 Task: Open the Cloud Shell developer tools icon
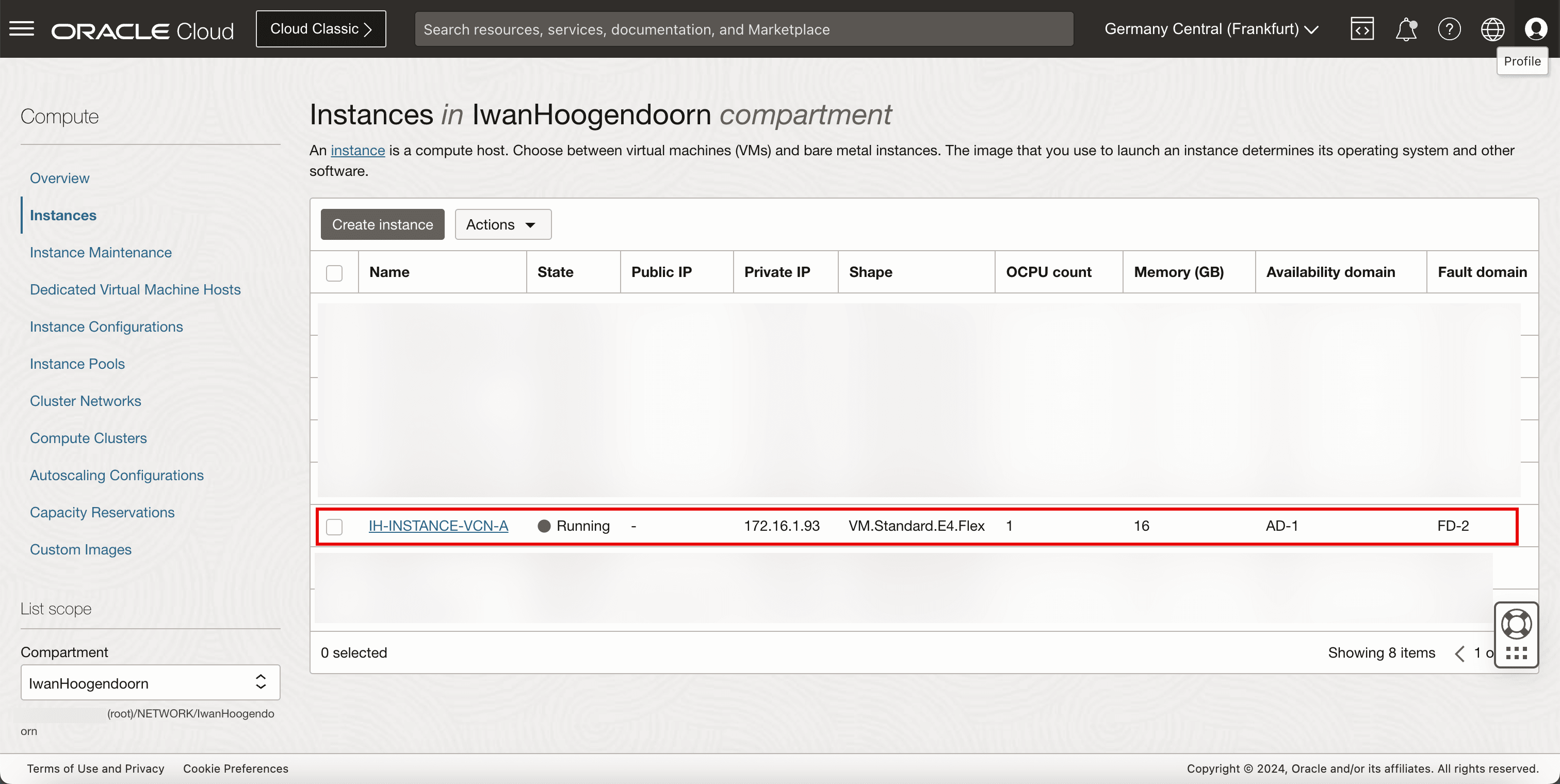[1362, 28]
